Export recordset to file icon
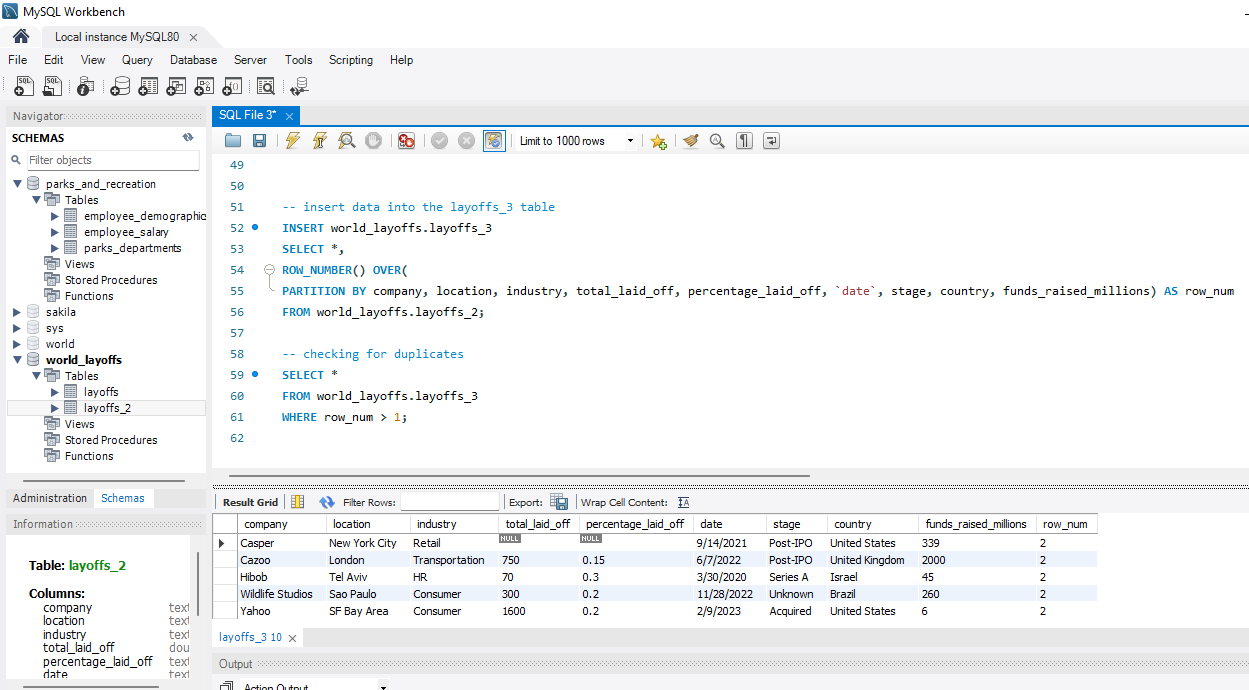Viewport: 1249px width, 690px height. [559, 502]
